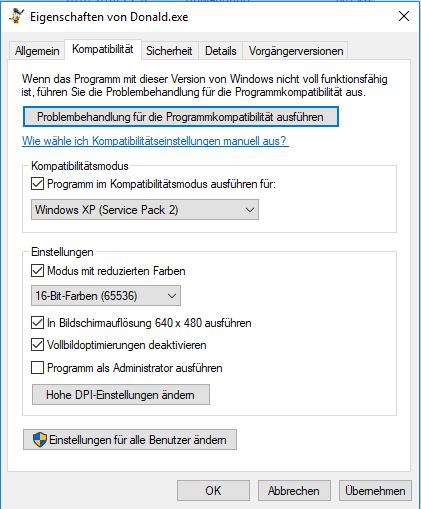Enable Programm als Administrator ausführen
This screenshot has width=421, height=509.
click(x=37, y=368)
